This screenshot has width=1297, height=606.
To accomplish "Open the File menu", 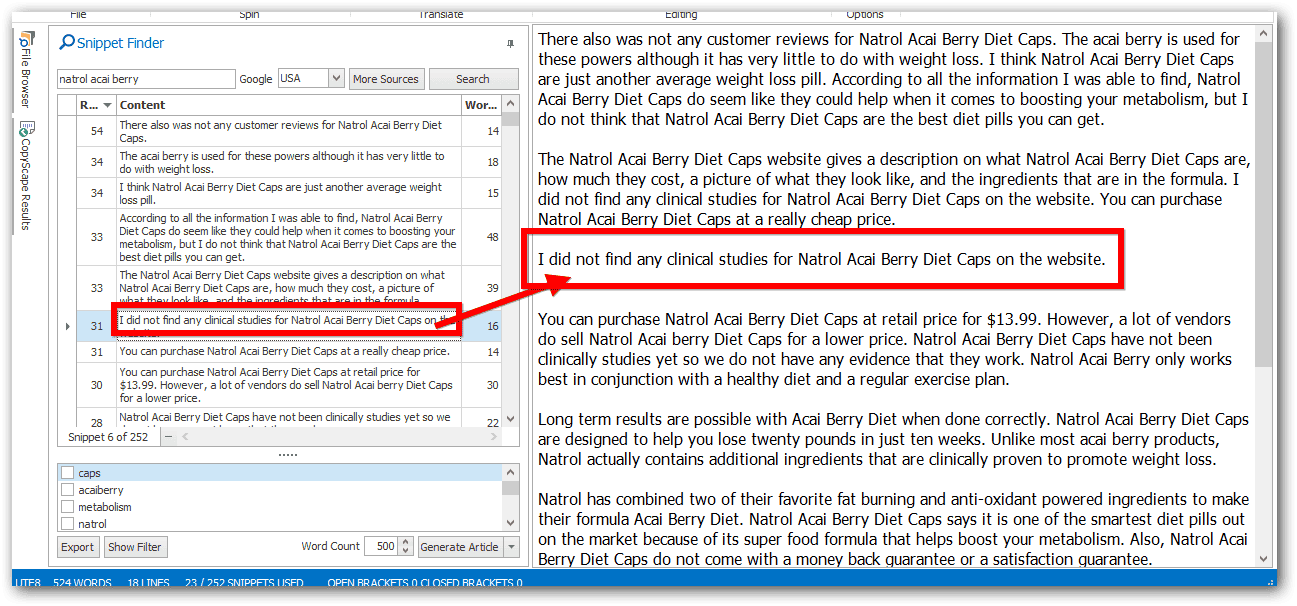I will pos(78,14).
